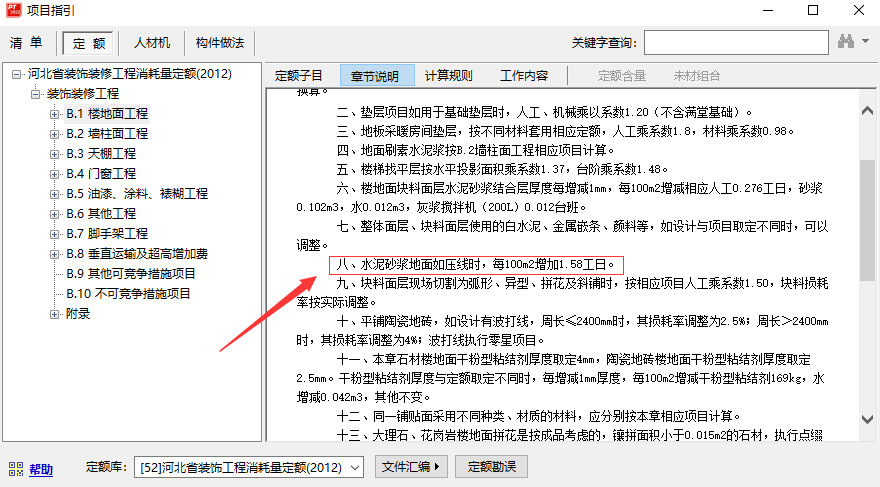Click the QR code icon beside 帮助

[x=16, y=469]
